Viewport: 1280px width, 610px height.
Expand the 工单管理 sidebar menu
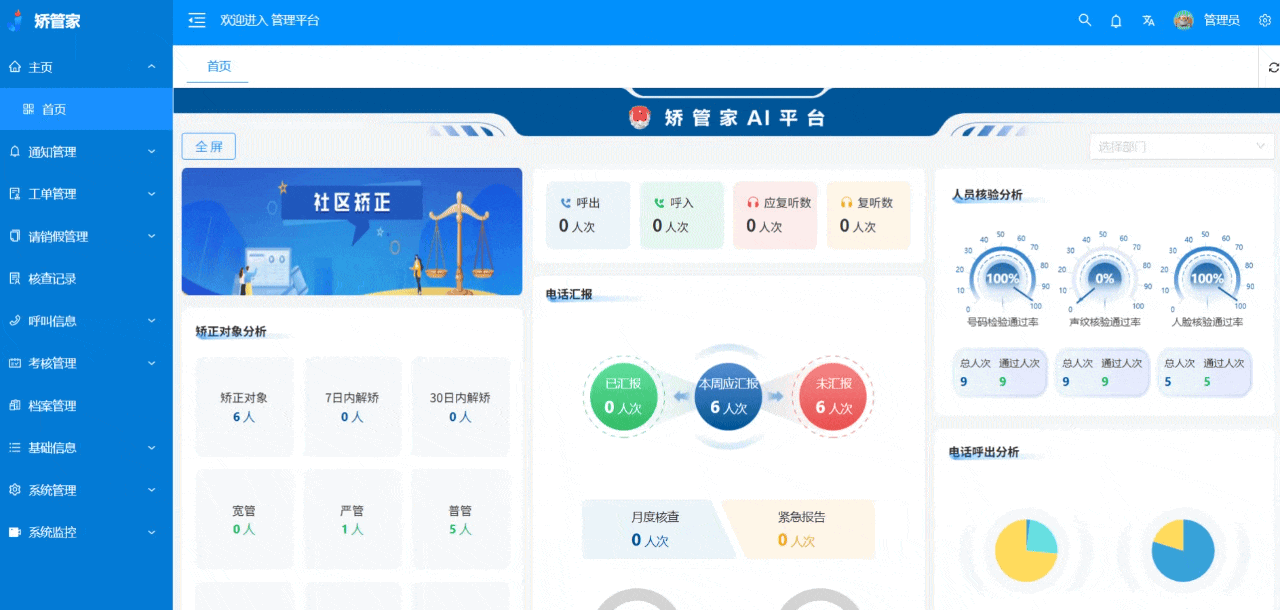(86, 194)
